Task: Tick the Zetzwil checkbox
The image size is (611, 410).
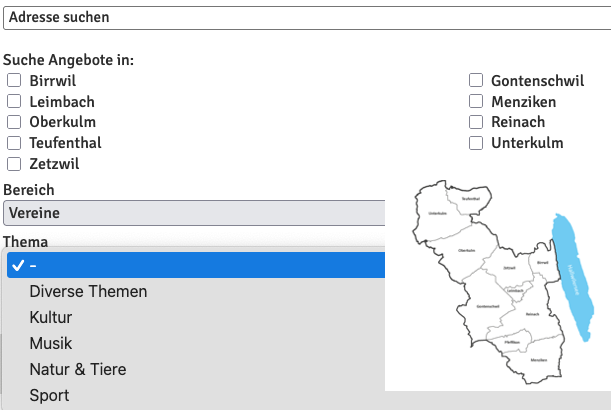Action: point(14,164)
